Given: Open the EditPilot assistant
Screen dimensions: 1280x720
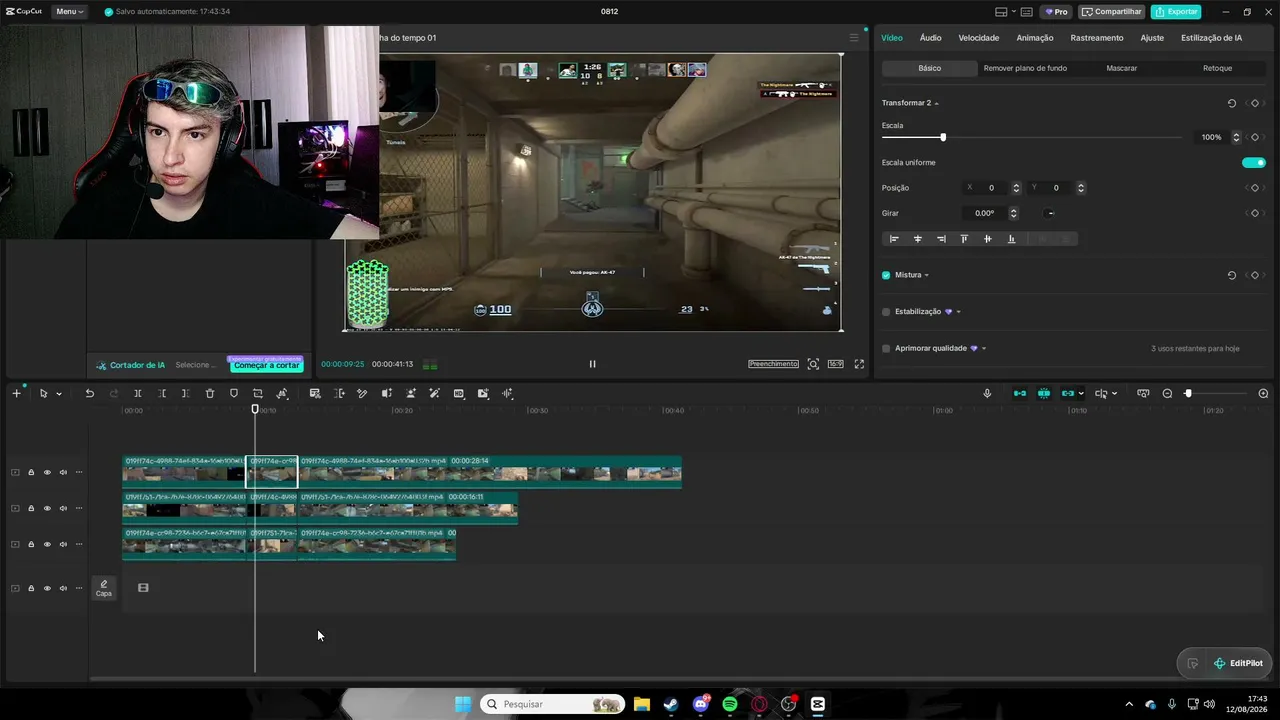Looking at the screenshot, I should tap(1237, 663).
